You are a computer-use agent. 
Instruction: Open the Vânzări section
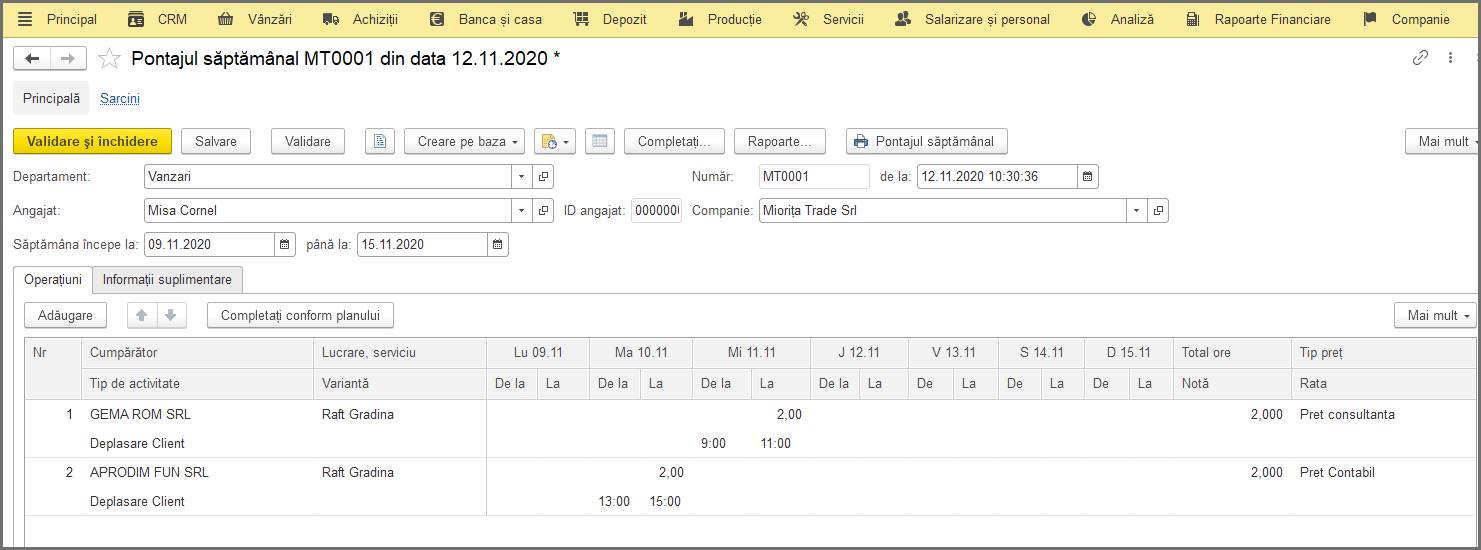point(255,19)
